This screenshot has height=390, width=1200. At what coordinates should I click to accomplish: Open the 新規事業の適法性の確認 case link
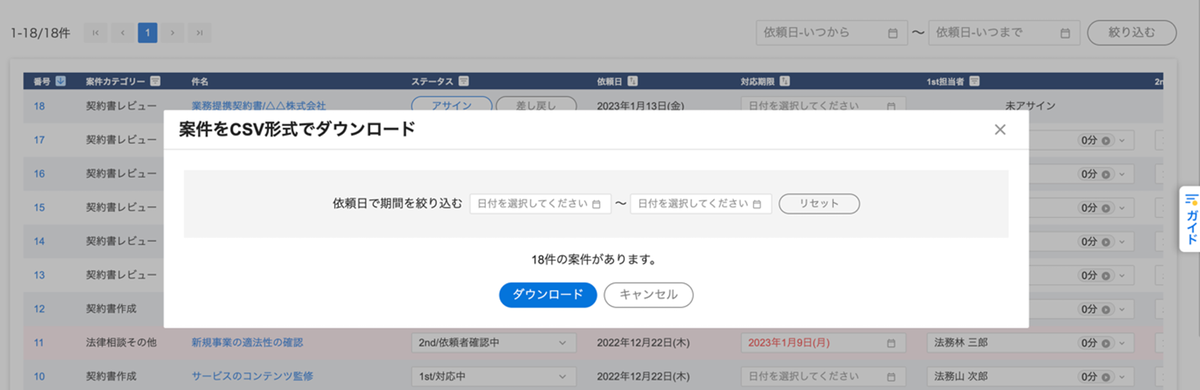(246, 343)
